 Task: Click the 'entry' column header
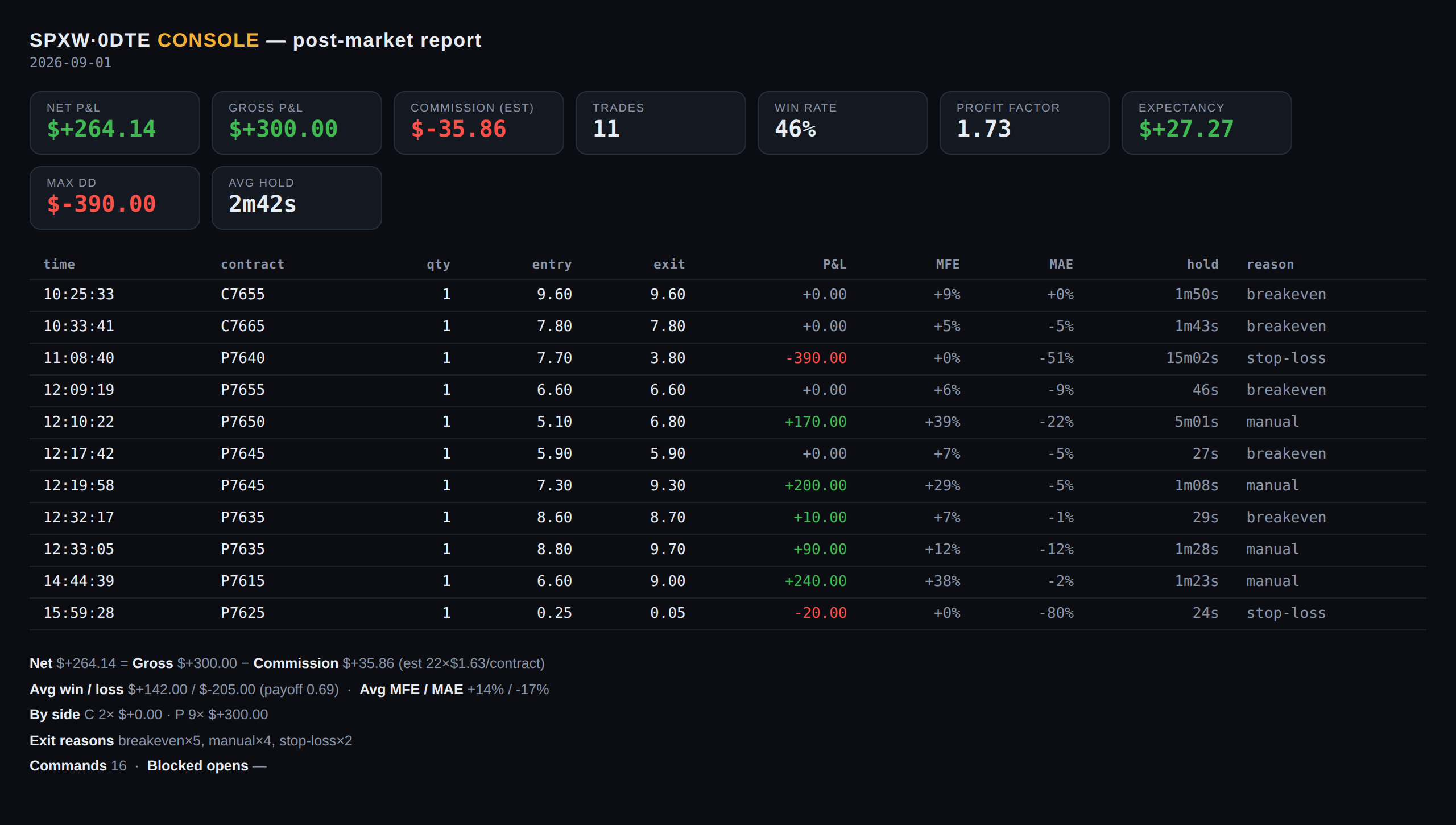(552, 265)
